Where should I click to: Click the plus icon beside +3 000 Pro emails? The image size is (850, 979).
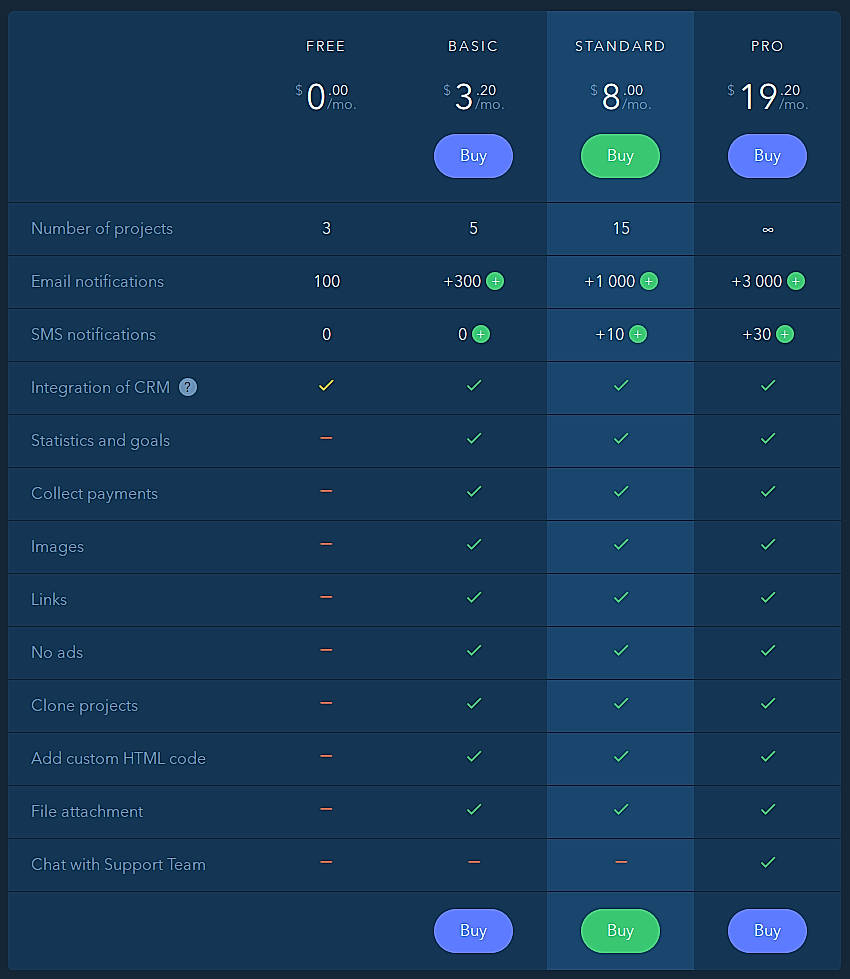click(x=795, y=281)
